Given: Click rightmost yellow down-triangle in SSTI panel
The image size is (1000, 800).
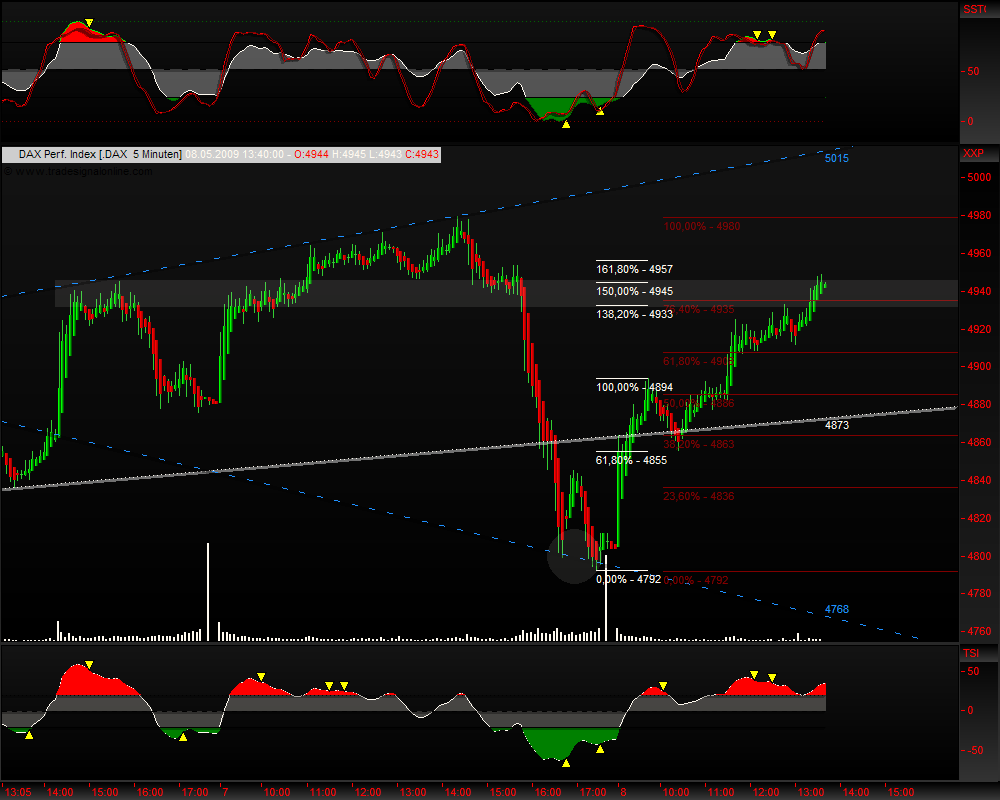Looking at the screenshot, I should pos(772,35).
